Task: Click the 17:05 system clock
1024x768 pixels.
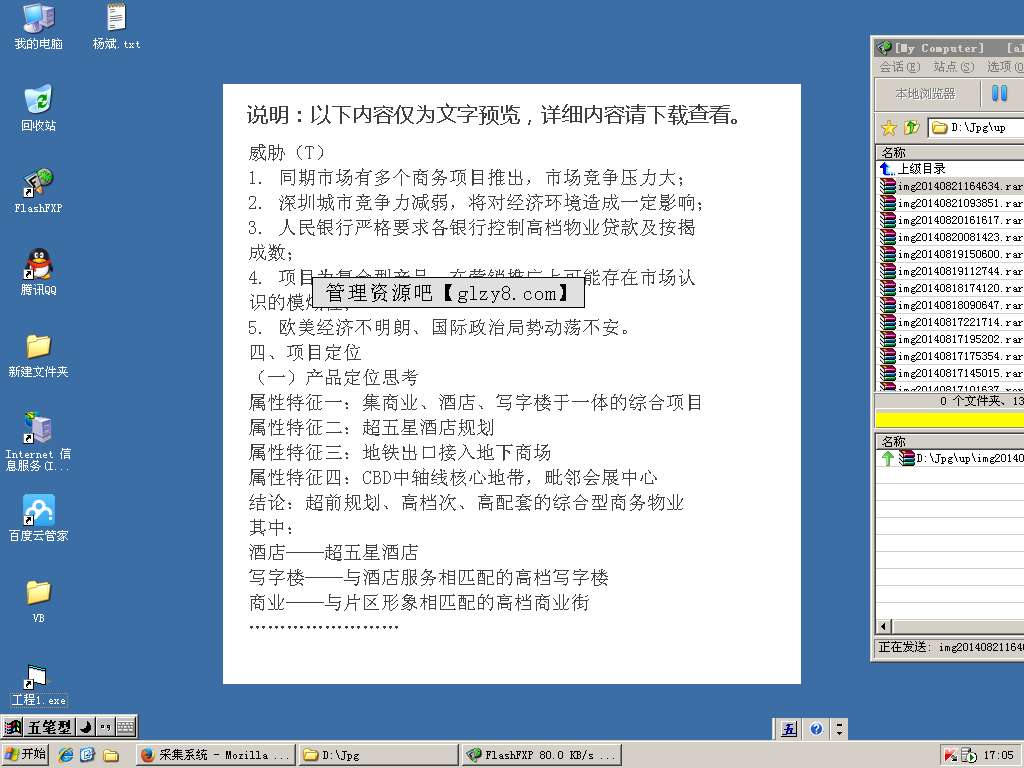Action: pyautogui.click(x=999, y=756)
